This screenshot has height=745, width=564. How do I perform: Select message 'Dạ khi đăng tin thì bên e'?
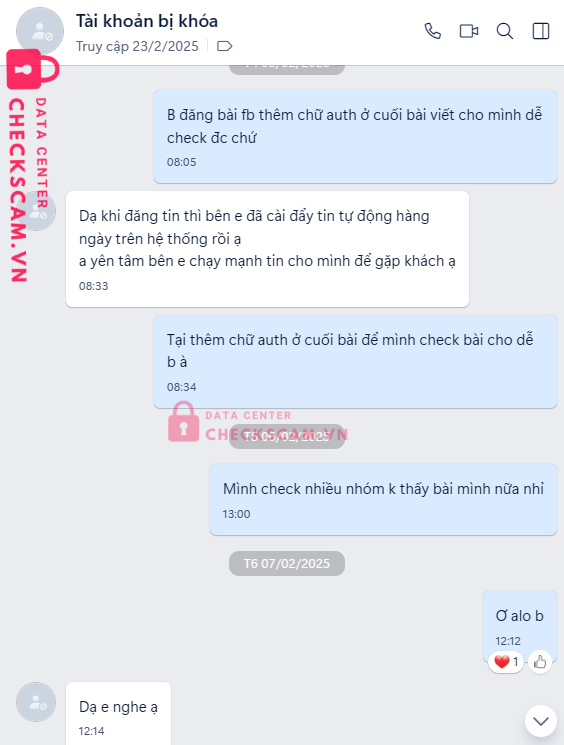pyautogui.click(x=268, y=249)
